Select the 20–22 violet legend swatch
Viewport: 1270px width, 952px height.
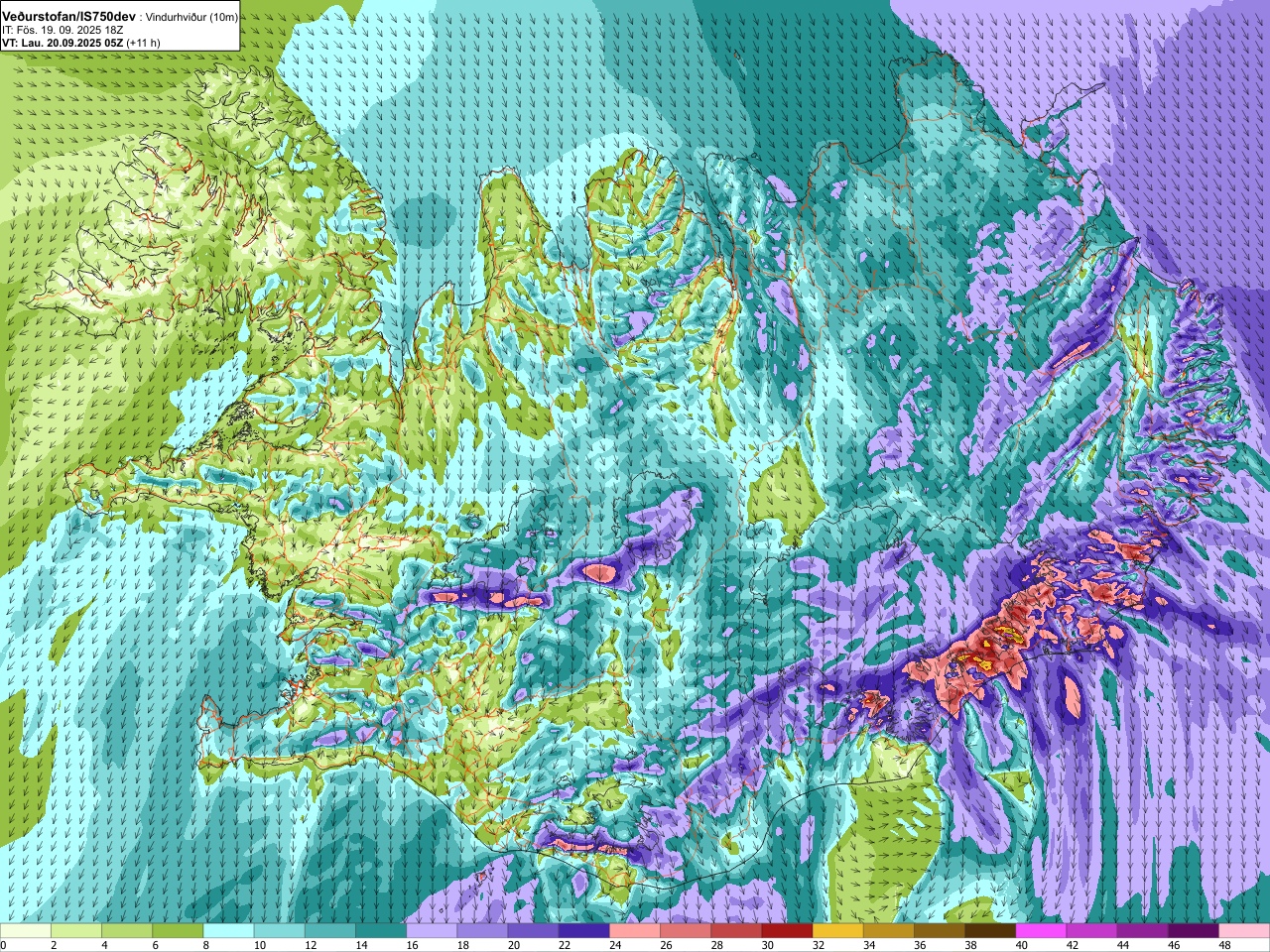click(533, 931)
